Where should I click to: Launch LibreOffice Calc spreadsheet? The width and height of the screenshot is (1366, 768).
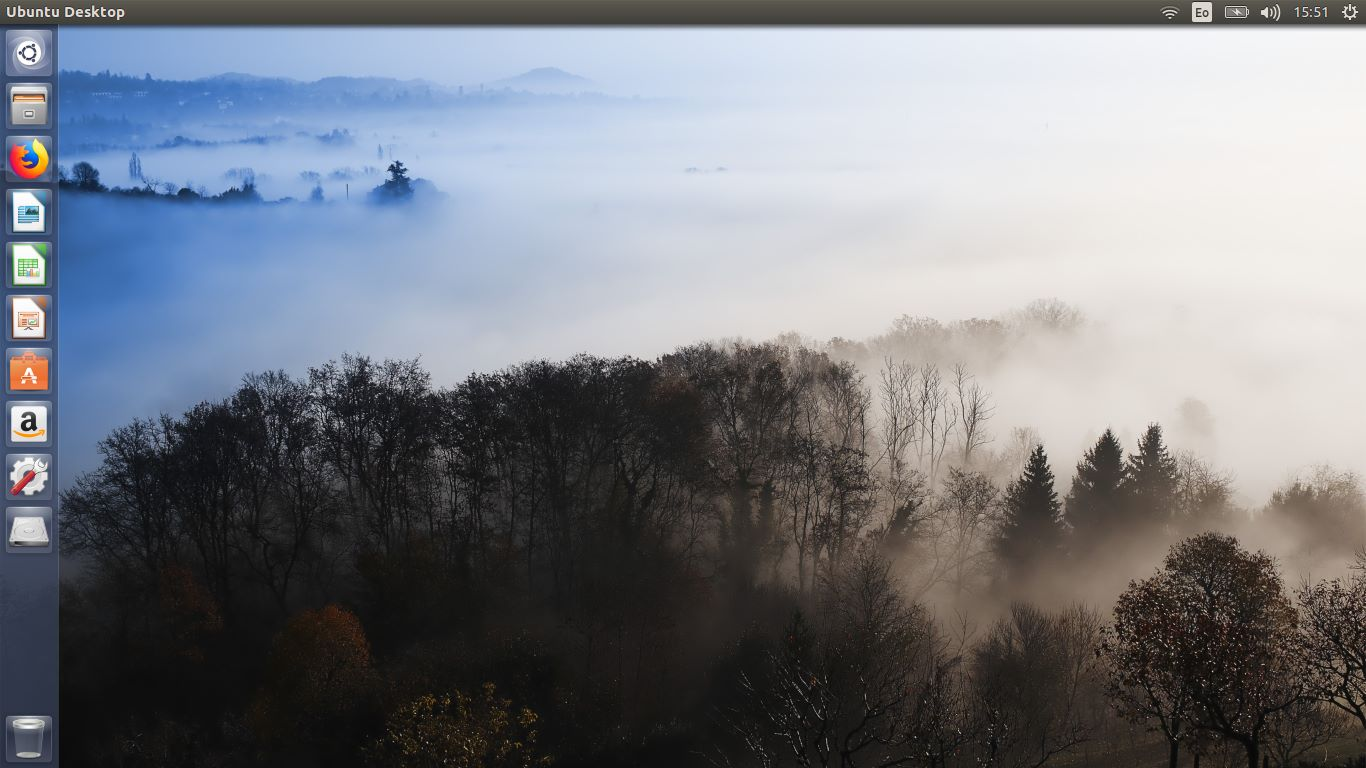pos(29,265)
